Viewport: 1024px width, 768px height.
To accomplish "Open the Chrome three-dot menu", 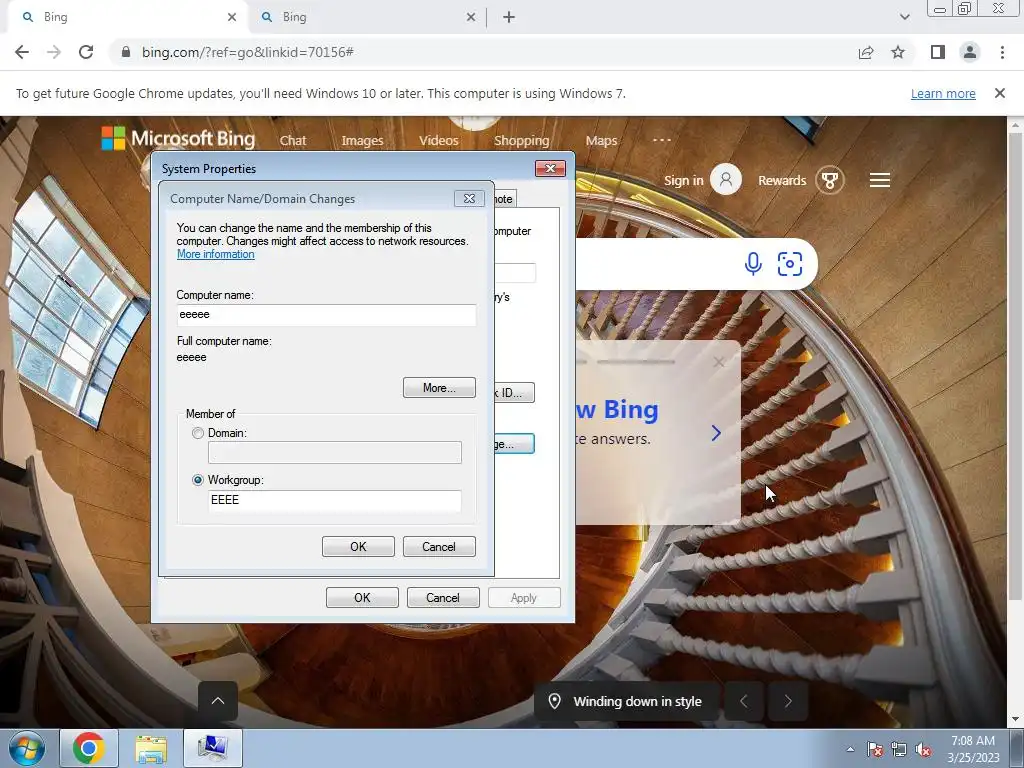I will [1002, 52].
